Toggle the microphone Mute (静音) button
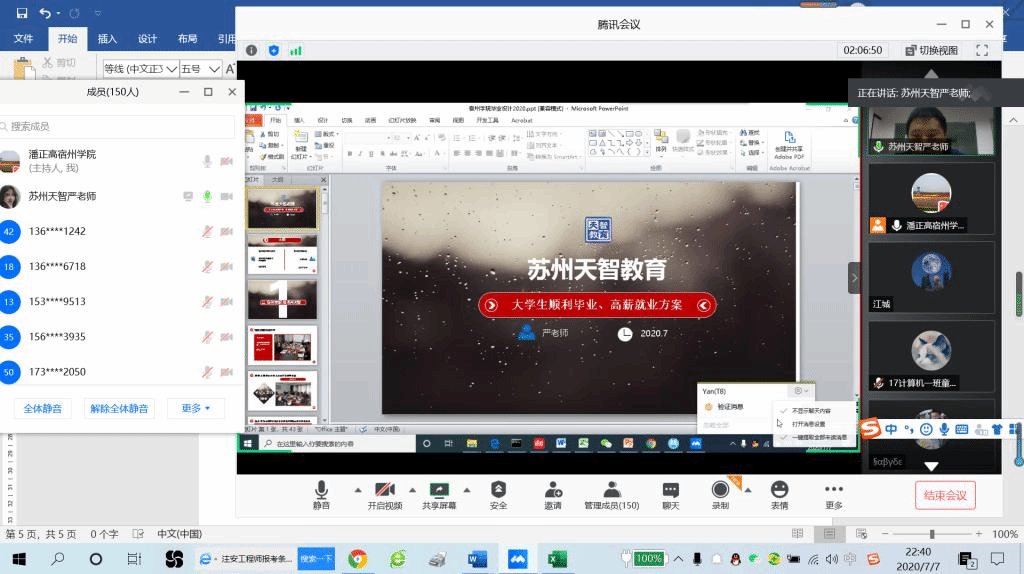1024x574 pixels. point(321,490)
